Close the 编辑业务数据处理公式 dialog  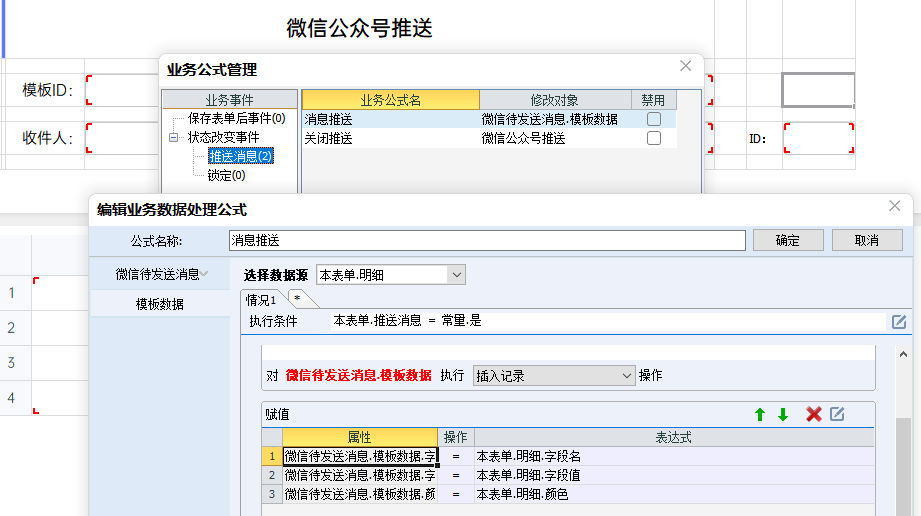(x=895, y=206)
